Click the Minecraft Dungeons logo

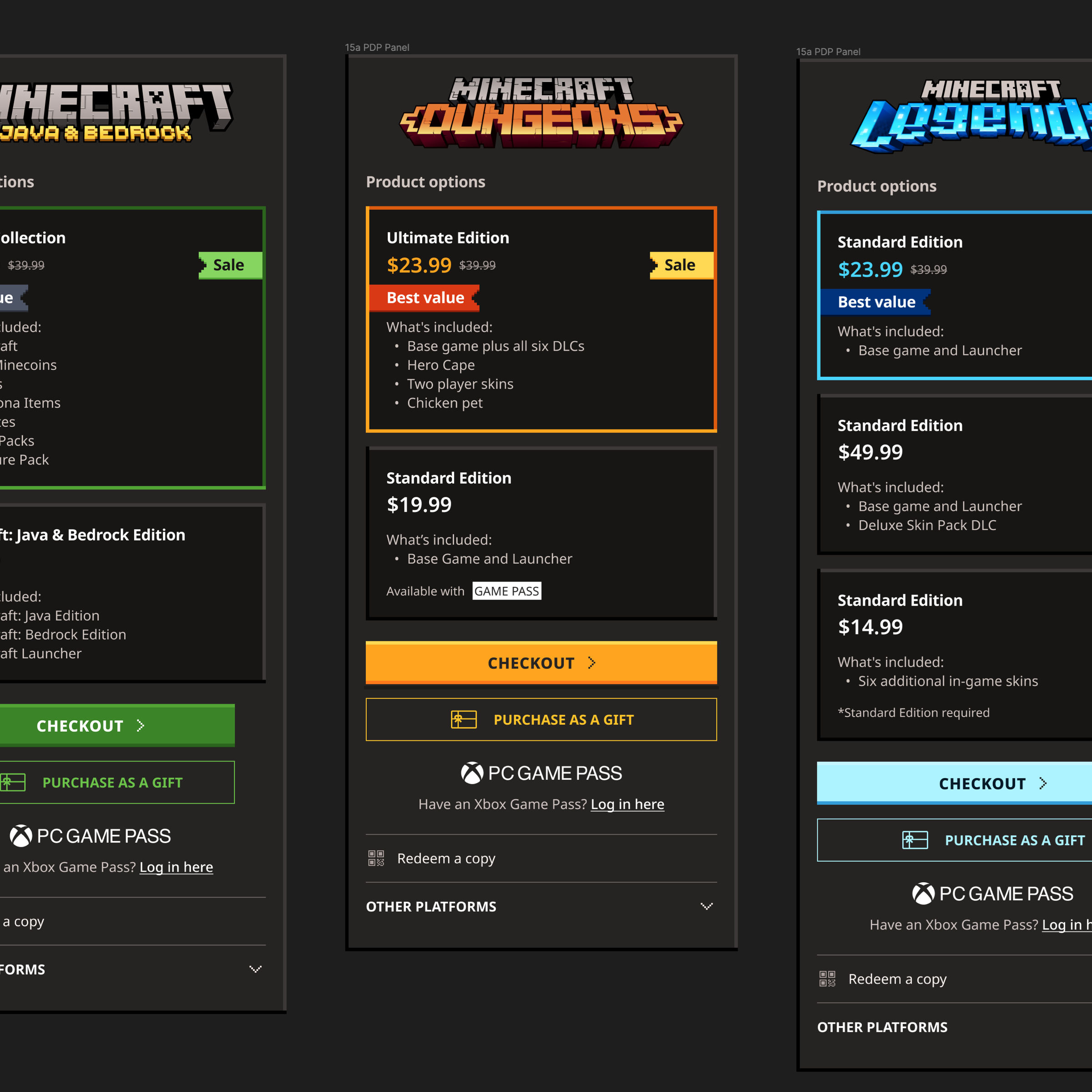[x=541, y=112]
